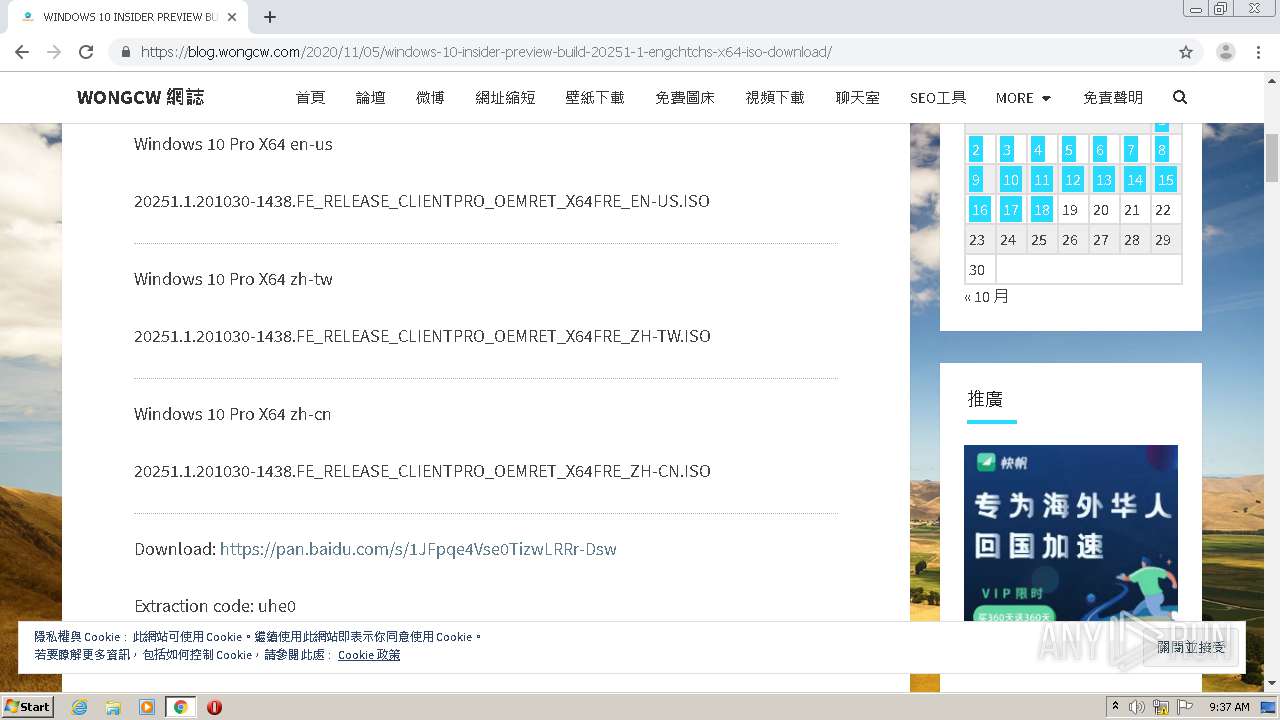Open 壁紙下載 wallpaper downloads
Image resolution: width=1280 pixels, height=720 pixels.
coord(595,98)
